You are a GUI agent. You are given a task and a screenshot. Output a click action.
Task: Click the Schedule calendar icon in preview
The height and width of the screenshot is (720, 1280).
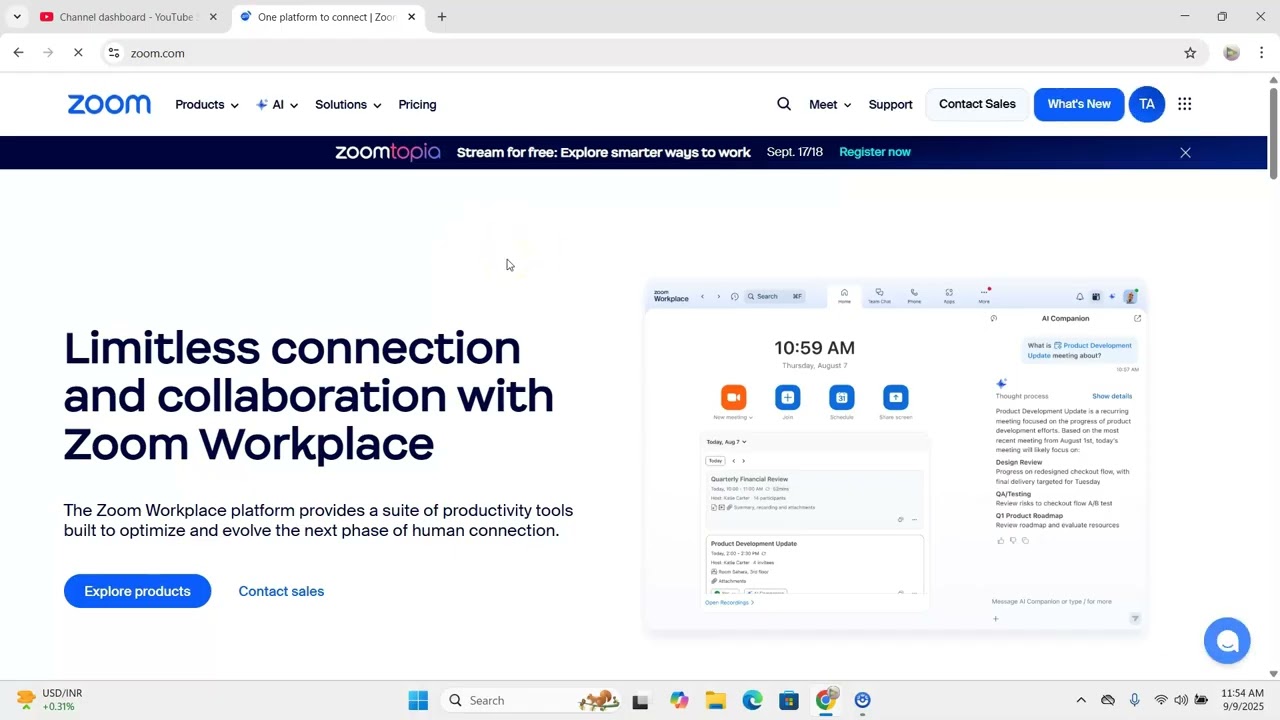[842, 397]
